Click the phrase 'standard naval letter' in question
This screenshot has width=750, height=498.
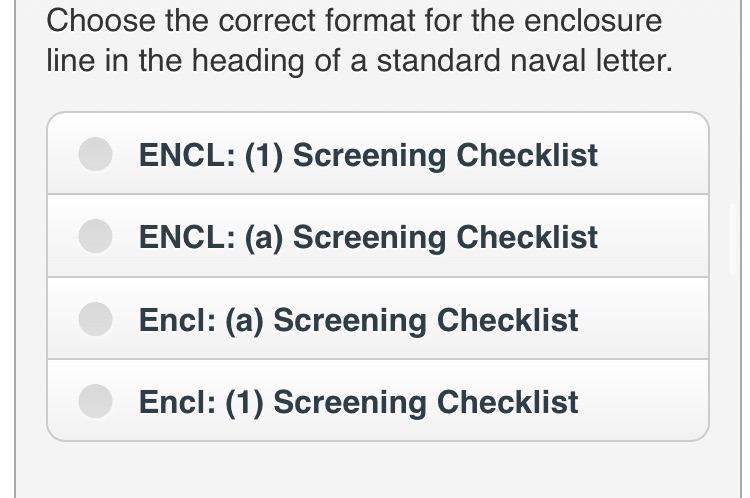pos(524,61)
